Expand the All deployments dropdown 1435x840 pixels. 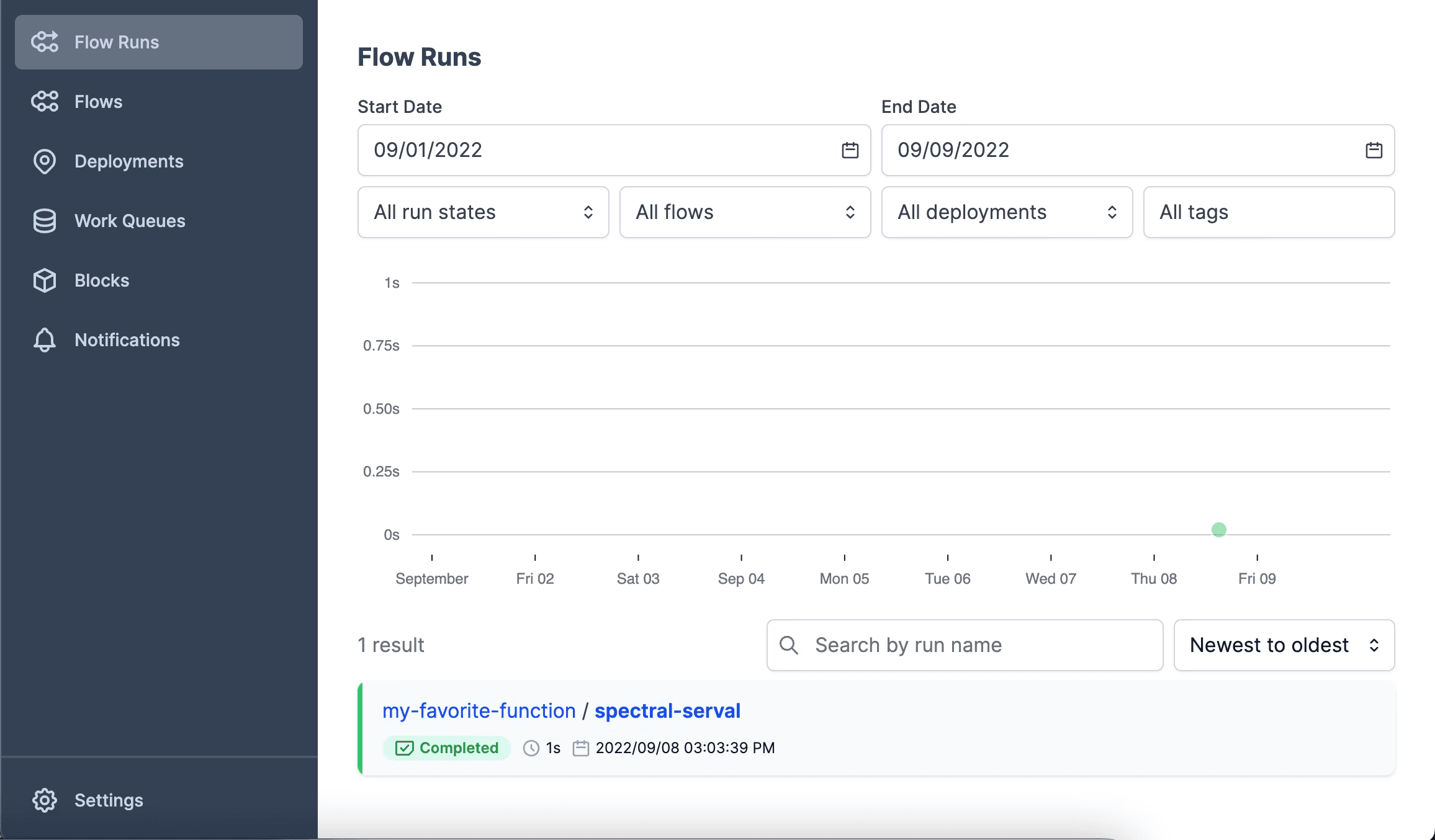(1007, 212)
